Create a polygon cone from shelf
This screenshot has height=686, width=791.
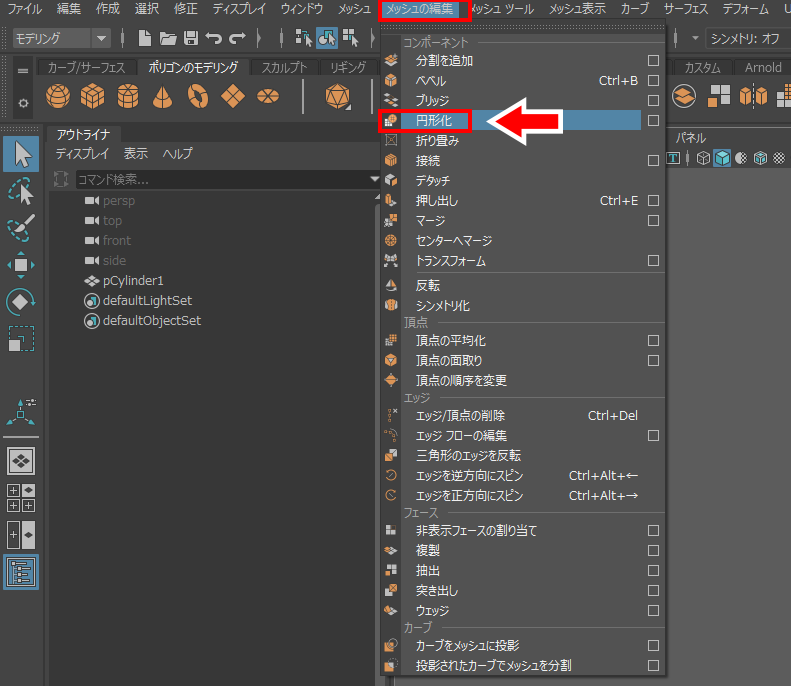pyautogui.click(x=161, y=96)
